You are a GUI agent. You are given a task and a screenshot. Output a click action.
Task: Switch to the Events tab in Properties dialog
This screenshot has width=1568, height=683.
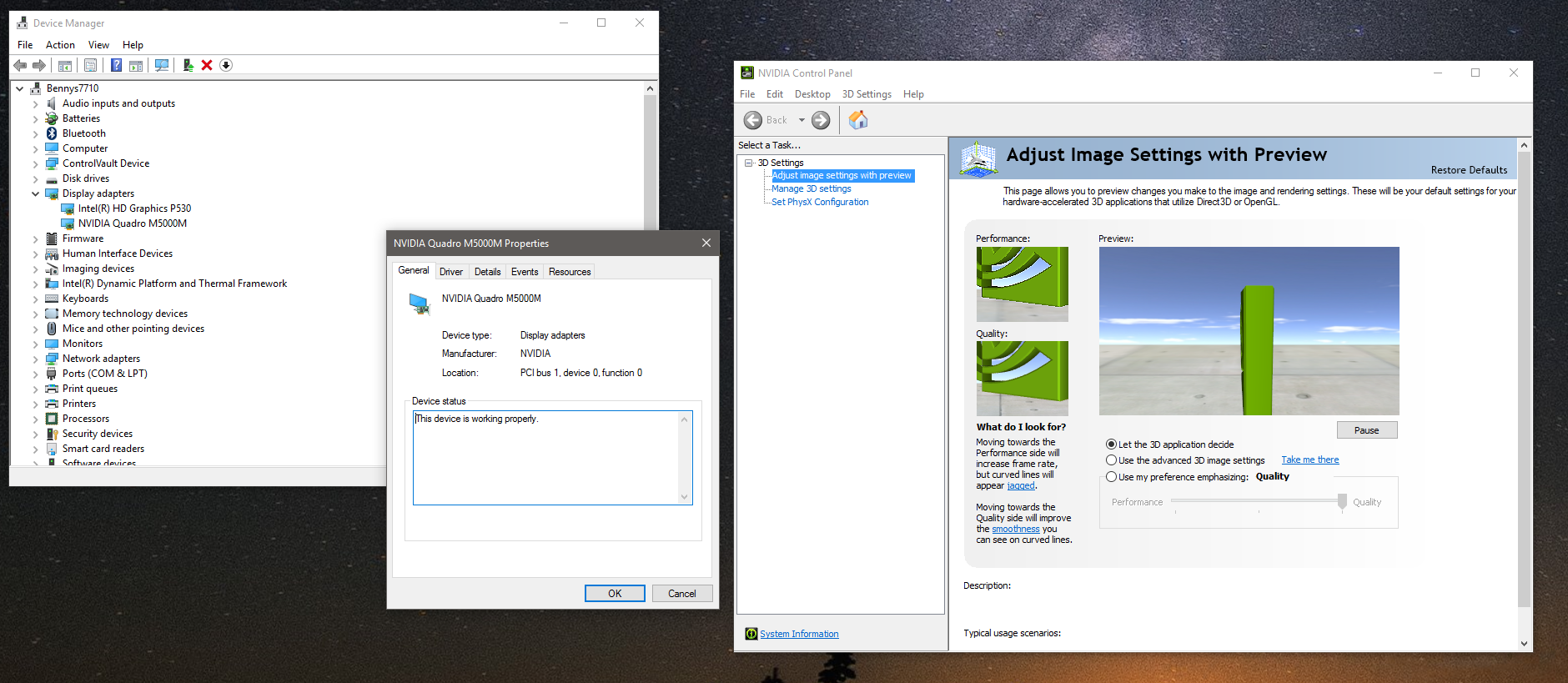click(x=525, y=272)
